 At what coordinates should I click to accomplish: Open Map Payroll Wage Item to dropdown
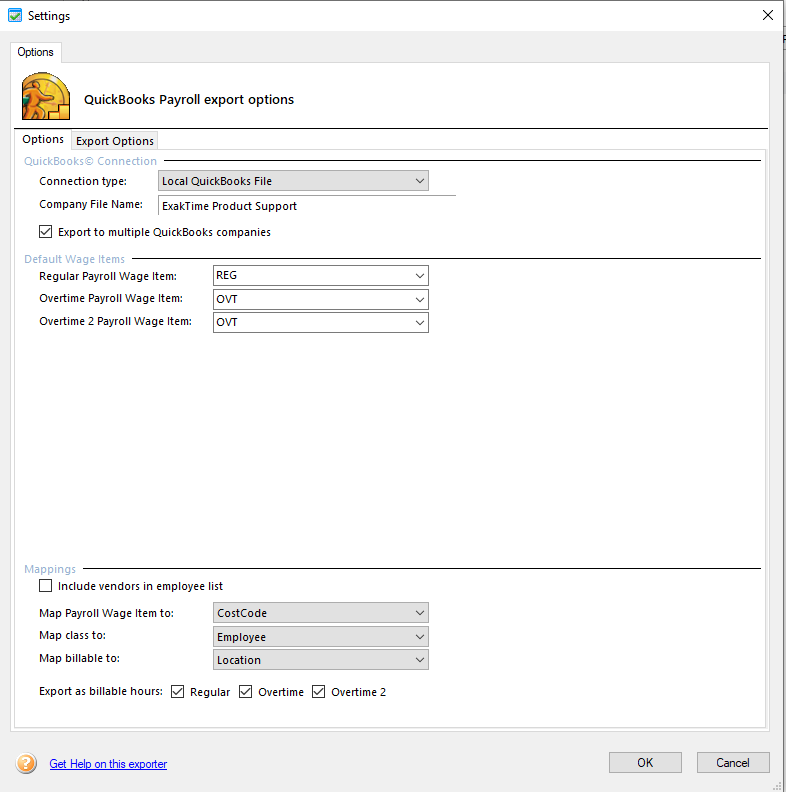tap(320, 613)
